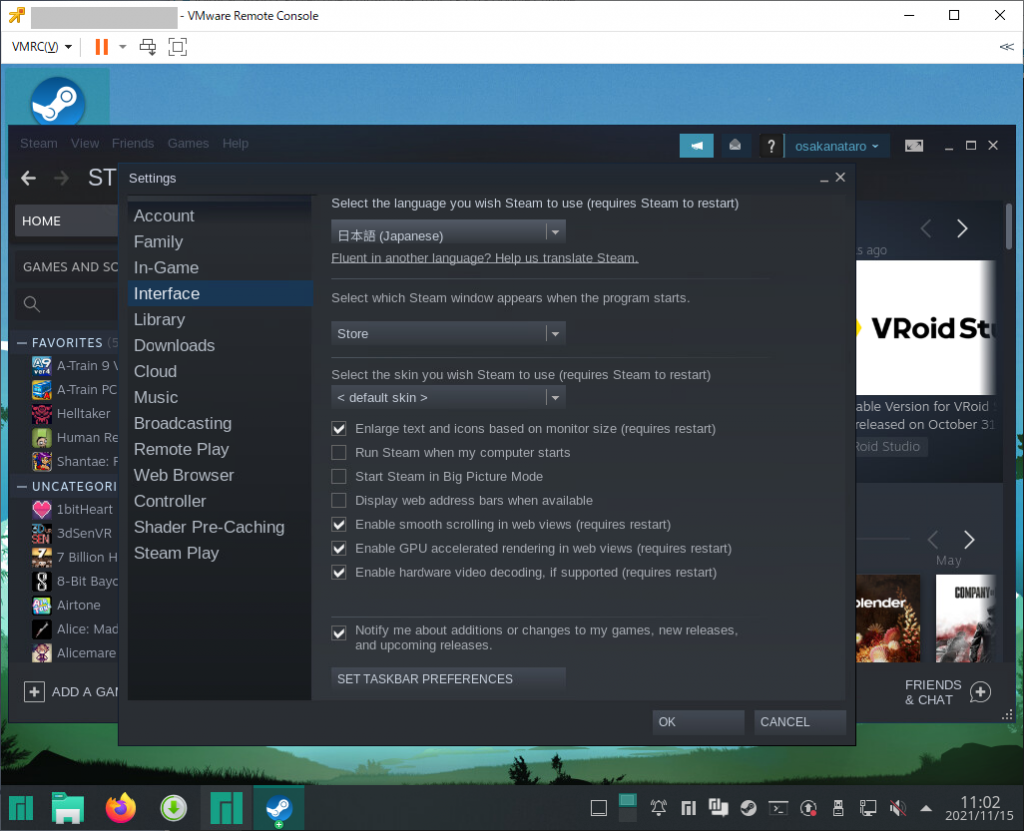Open the Games menu in Steam
Screen dimensions: 1024x831
click(x=188, y=143)
